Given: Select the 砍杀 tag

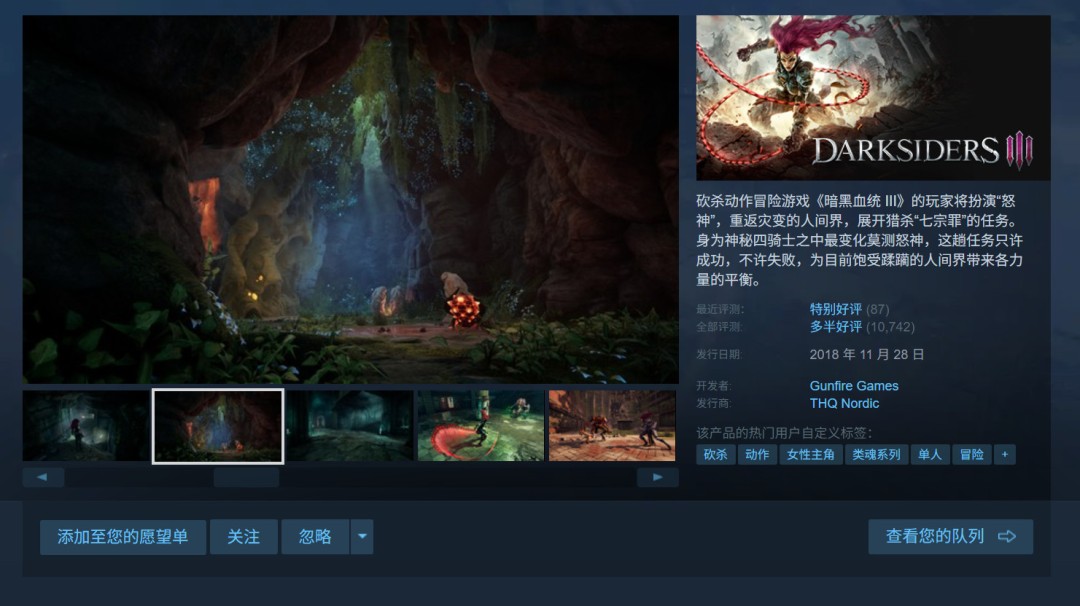Looking at the screenshot, I should pos(716,454).
